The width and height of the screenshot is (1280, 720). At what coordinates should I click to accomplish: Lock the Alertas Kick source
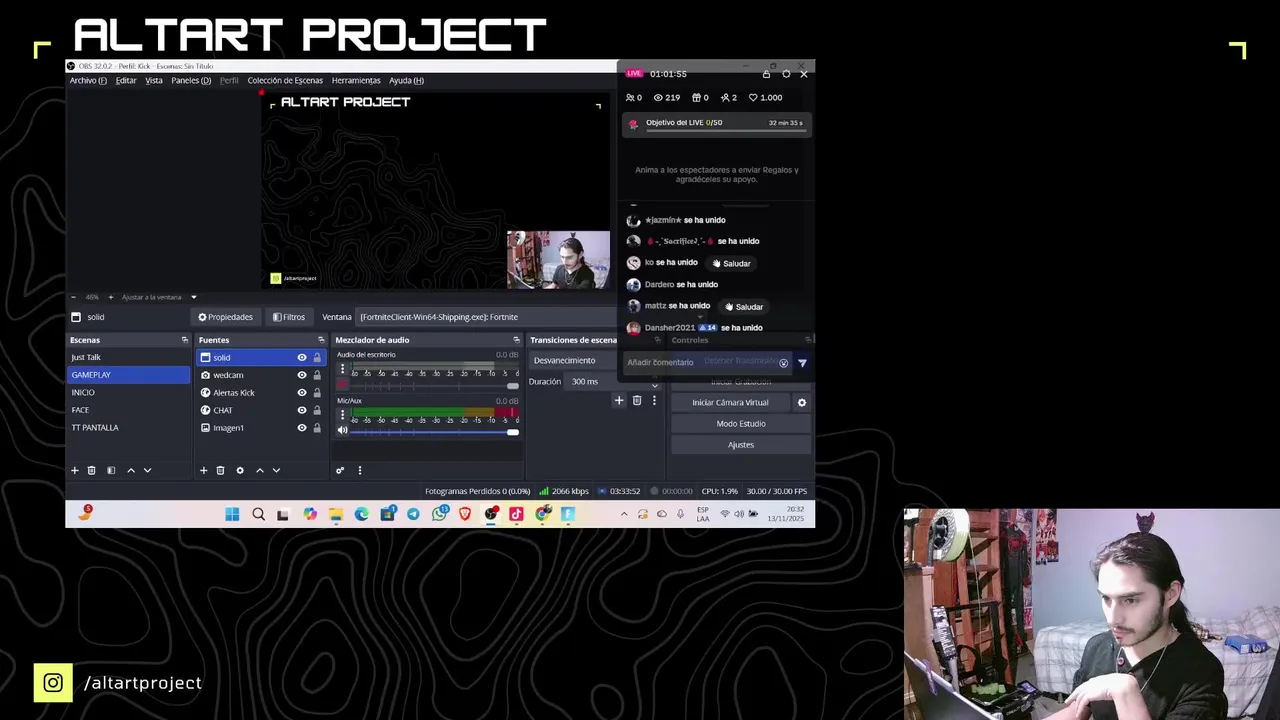coord(317,392)
